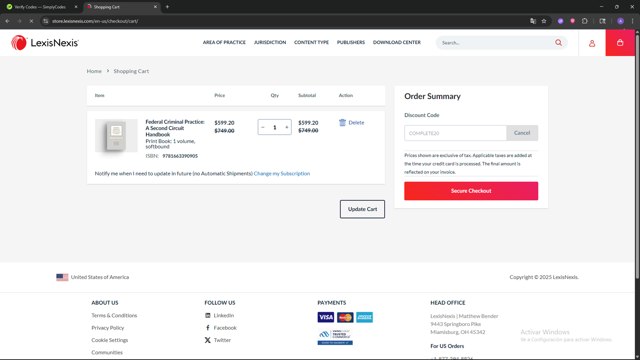Cancel the applied discount code
Viewport: 640px width, 360px height.
522,133
